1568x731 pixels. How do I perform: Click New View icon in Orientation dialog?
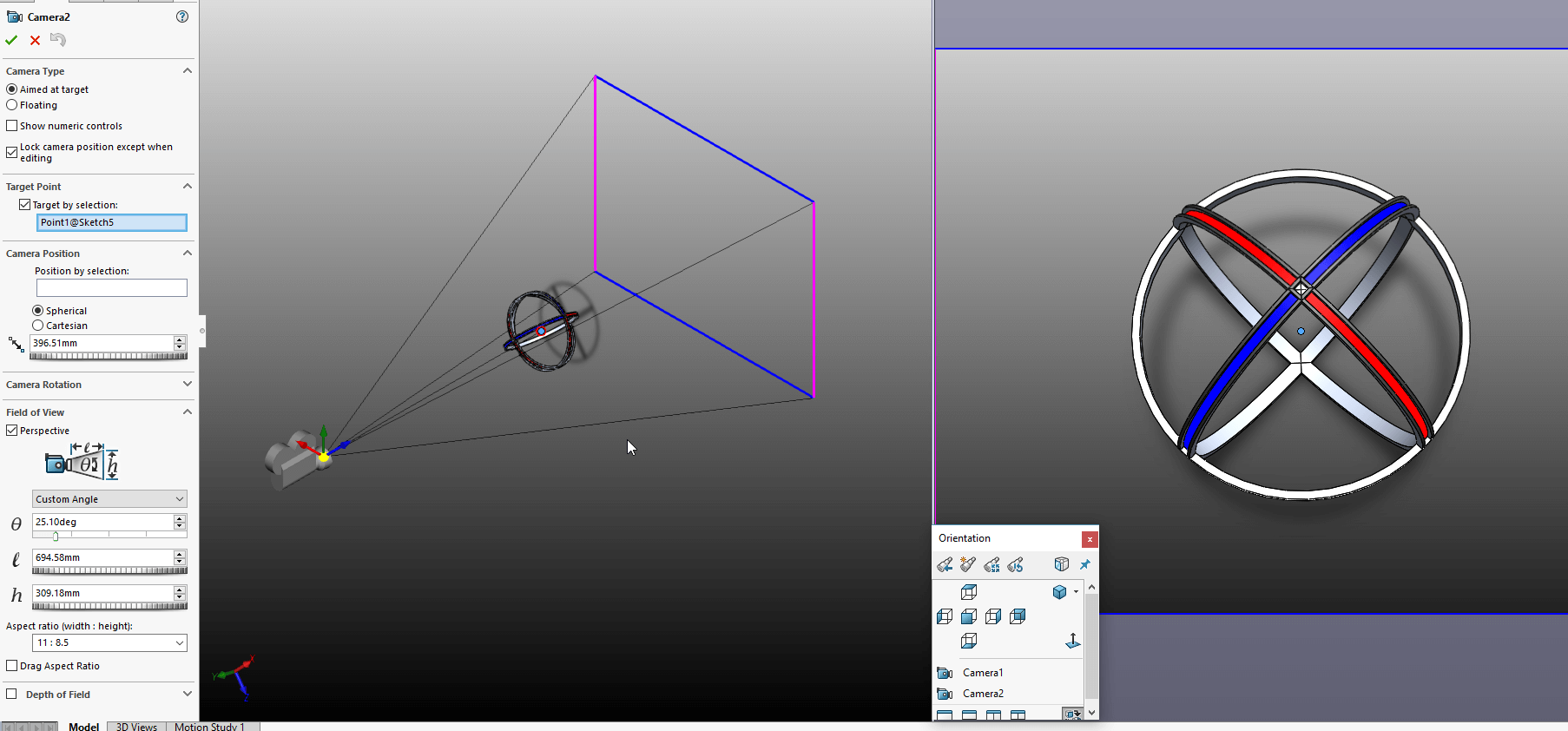968,565
